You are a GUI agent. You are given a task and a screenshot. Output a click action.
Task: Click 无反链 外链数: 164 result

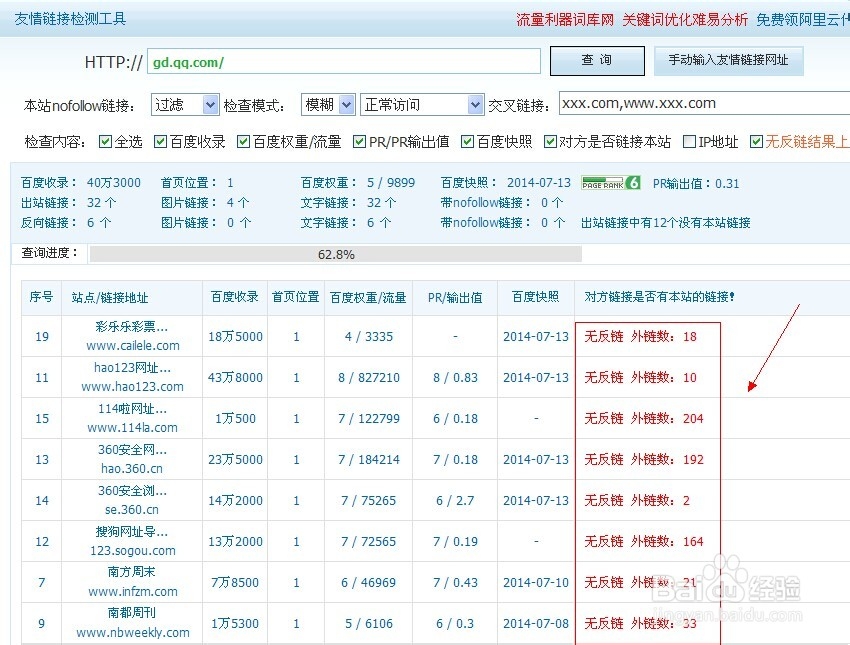click(x=643, y=541)
